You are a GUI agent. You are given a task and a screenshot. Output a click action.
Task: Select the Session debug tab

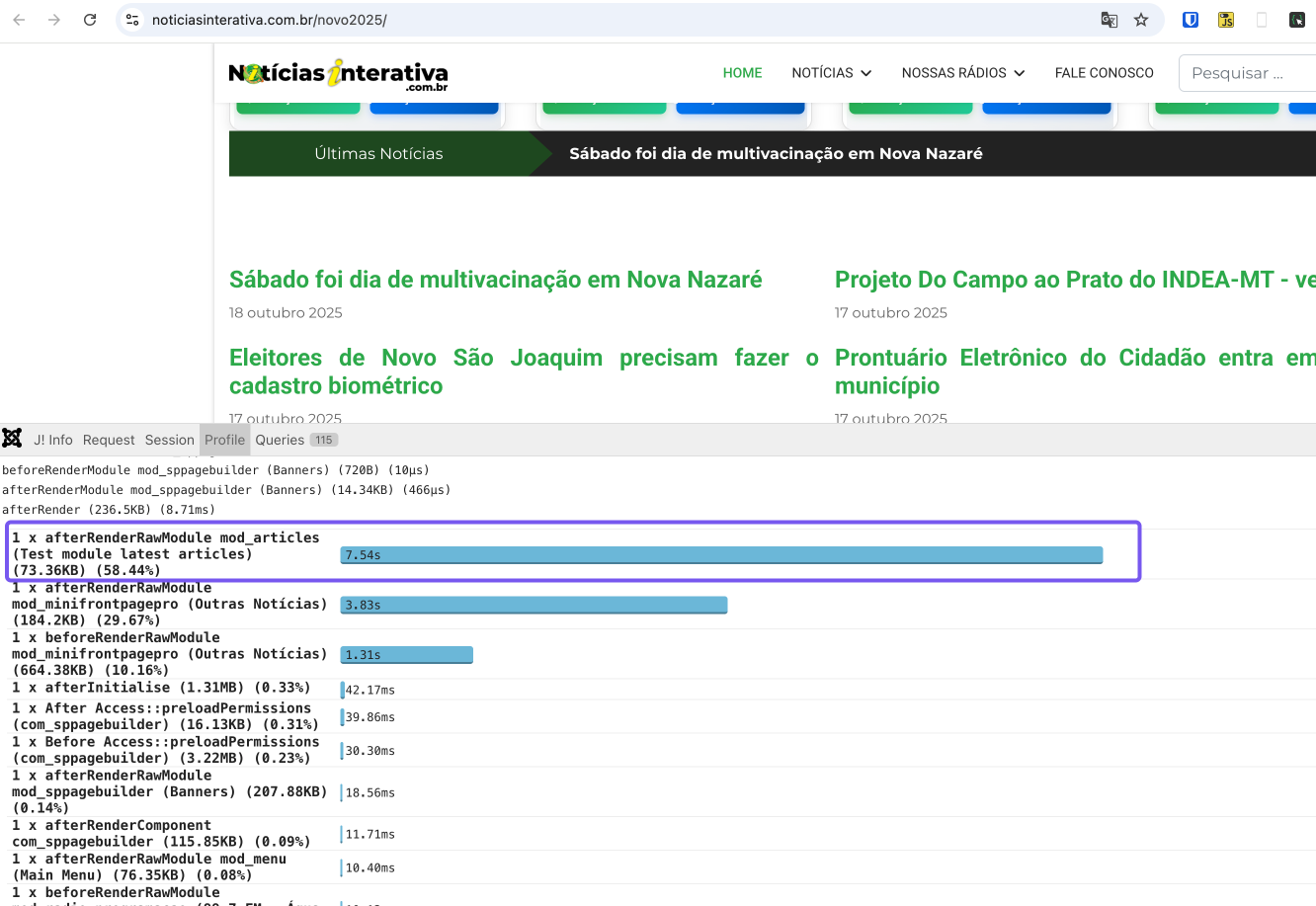point(169,440)
